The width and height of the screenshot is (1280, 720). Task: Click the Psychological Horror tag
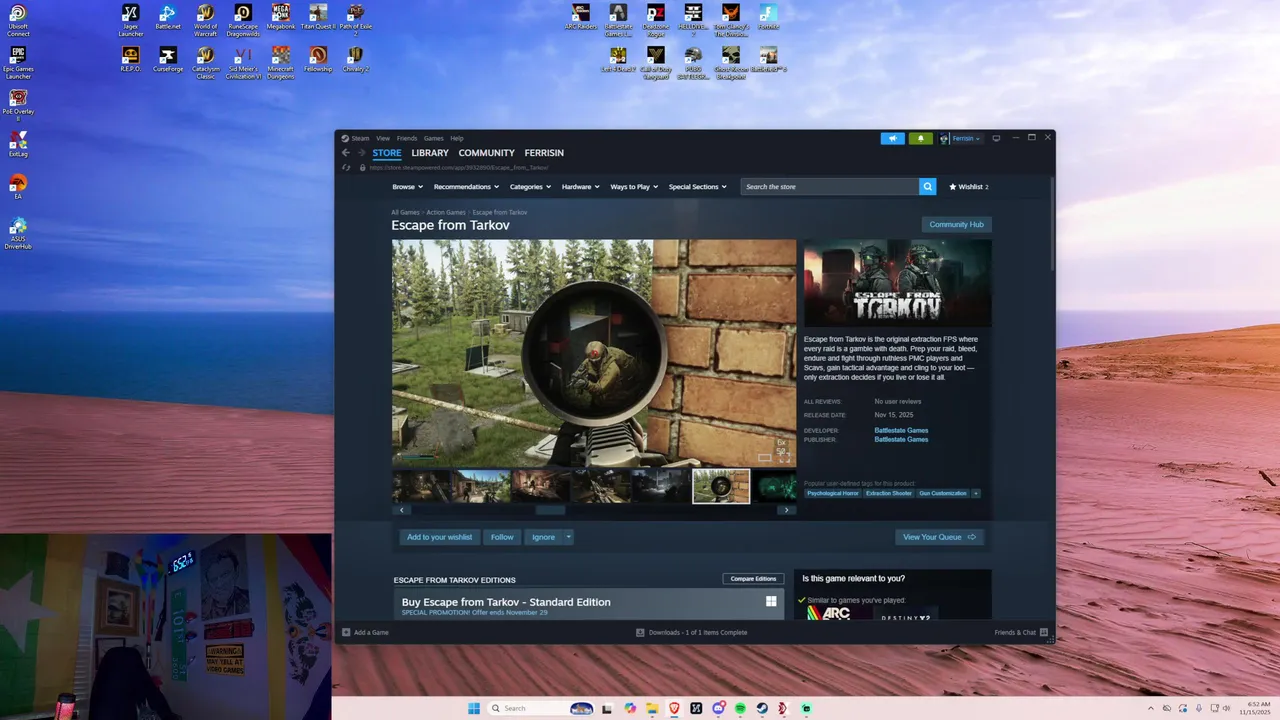click(832, 493)
